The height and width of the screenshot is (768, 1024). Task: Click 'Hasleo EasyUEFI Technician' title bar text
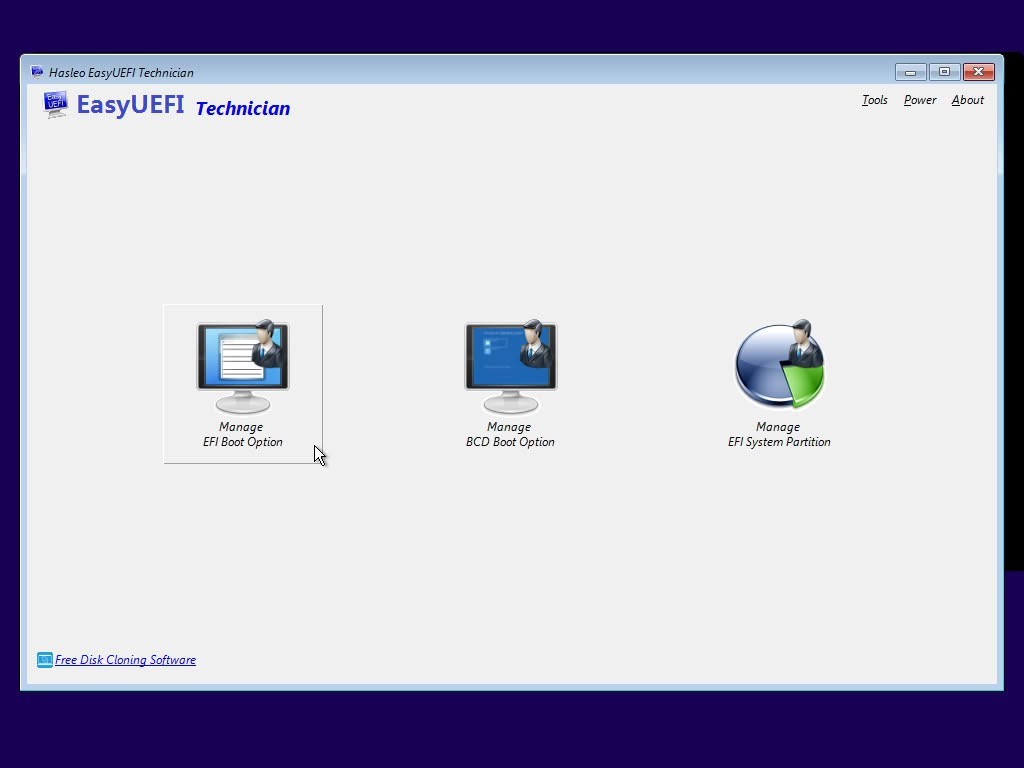tap(121, 72)
